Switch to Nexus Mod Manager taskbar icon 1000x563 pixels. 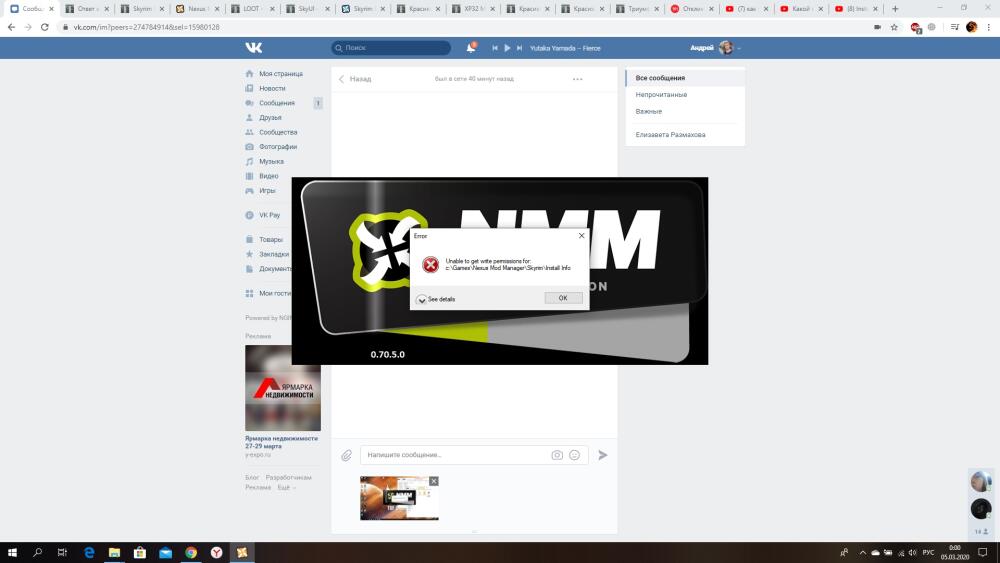click(242, 553)
